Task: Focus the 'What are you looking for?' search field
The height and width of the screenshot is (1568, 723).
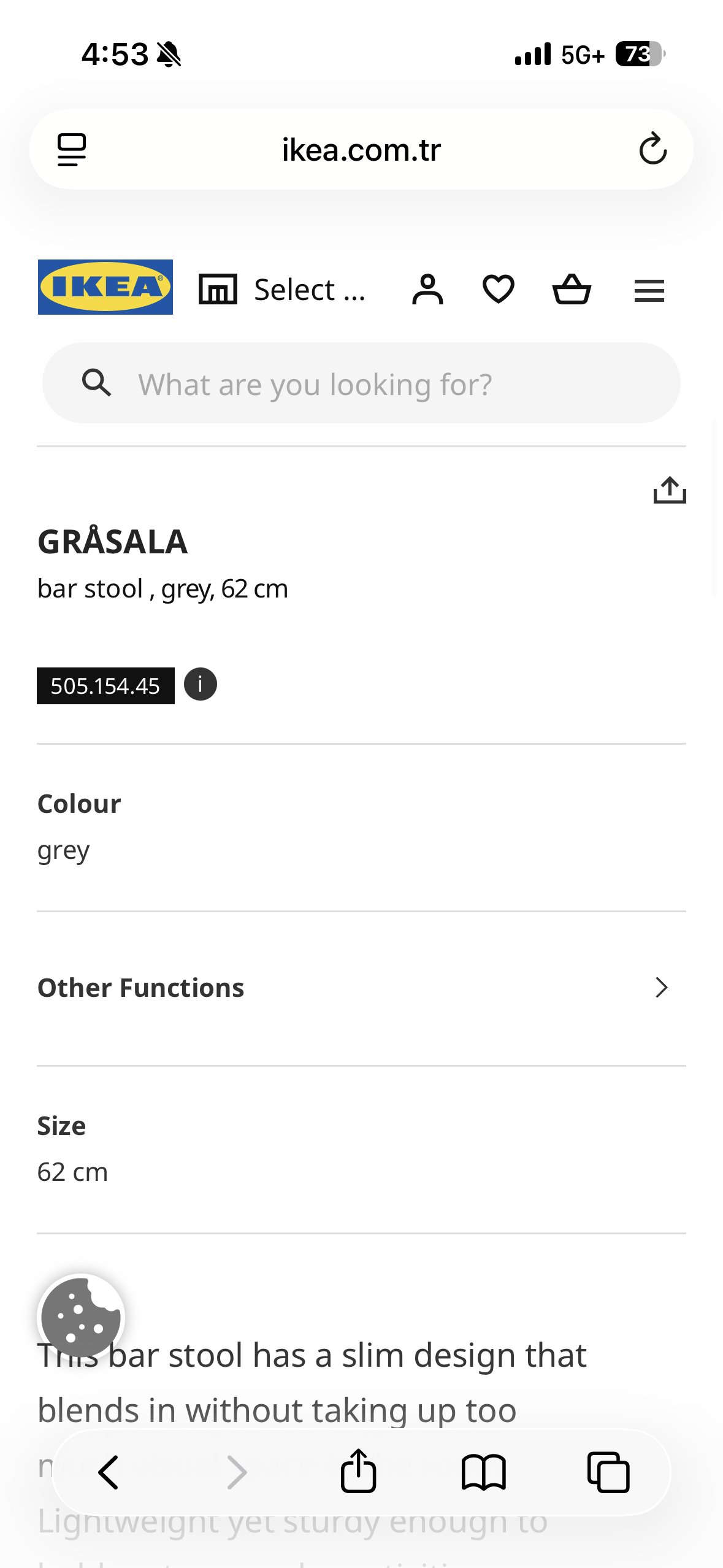Action: tap(362, 384)
